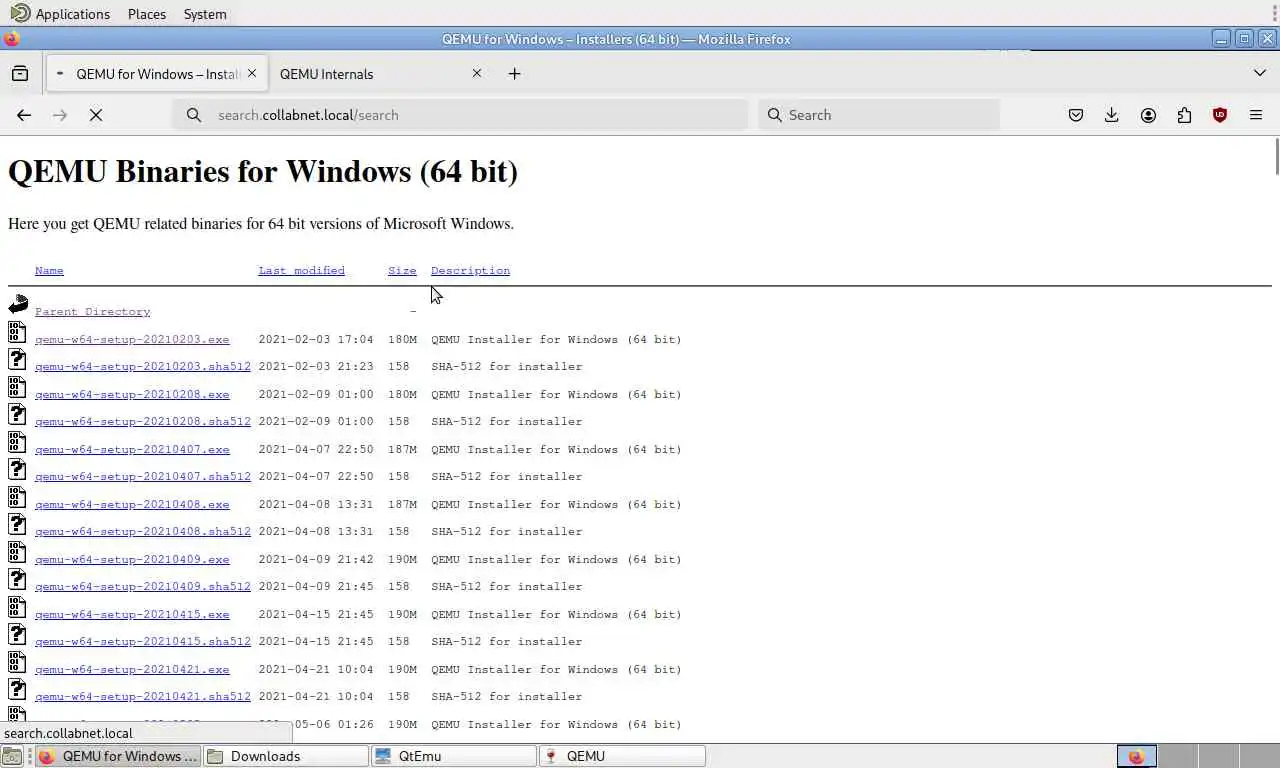
Task: Open the Save to Pocket icon
Action: coord(1076,115)
